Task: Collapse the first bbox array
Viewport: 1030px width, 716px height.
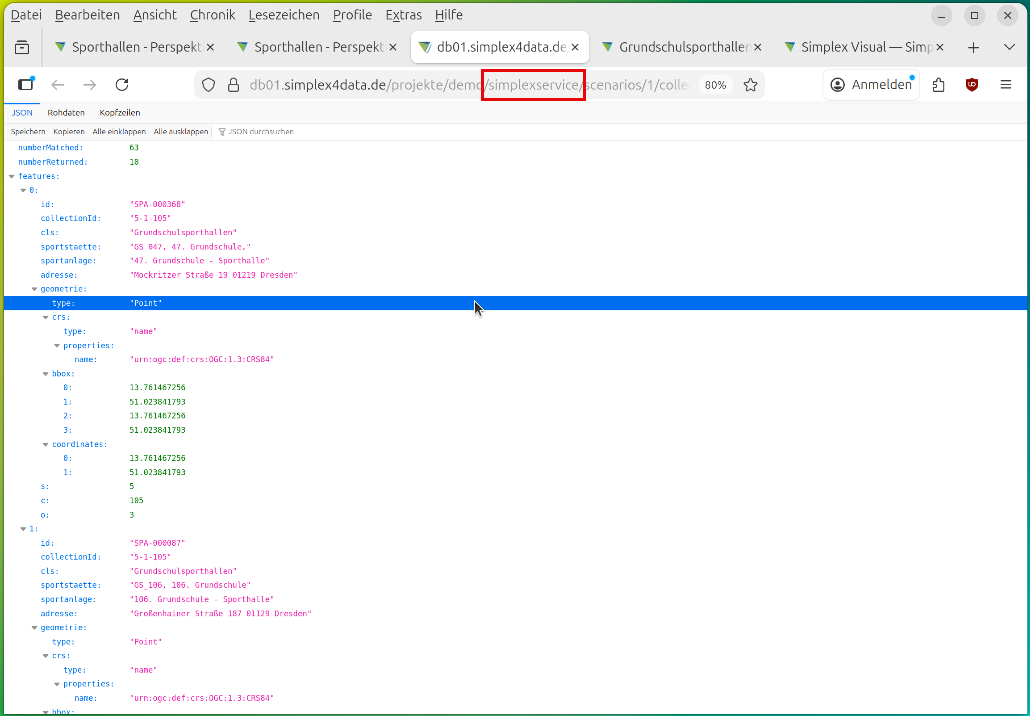Action: click(45, 374)
